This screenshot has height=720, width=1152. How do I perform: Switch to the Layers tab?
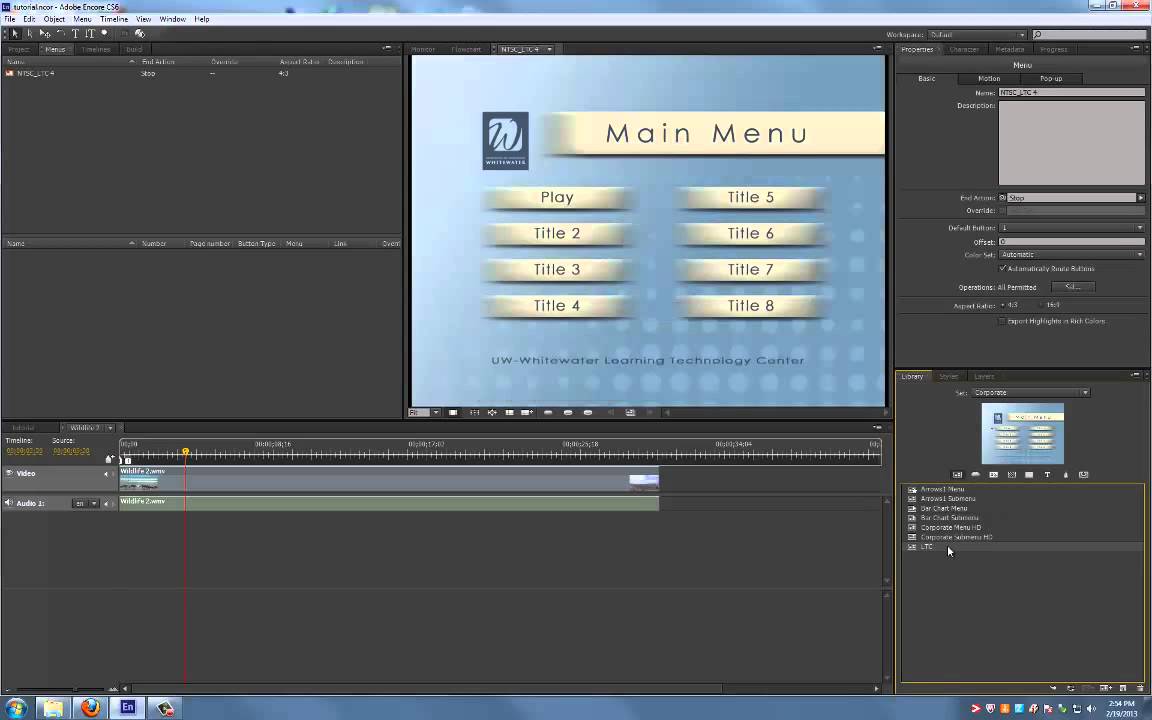point(984,376)
